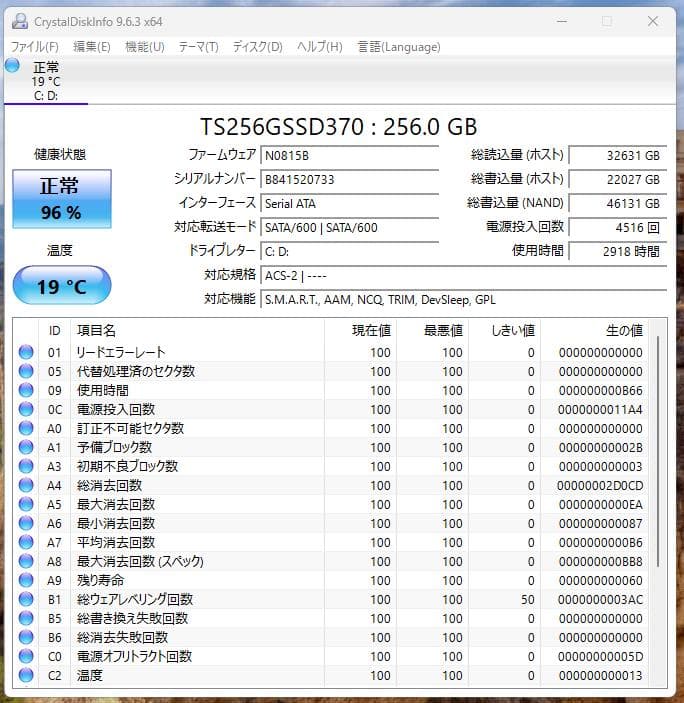This screenshot has width=684, height=703.
Task: Click status orb for 0C 電源投入回数 row
Action: 26,409
